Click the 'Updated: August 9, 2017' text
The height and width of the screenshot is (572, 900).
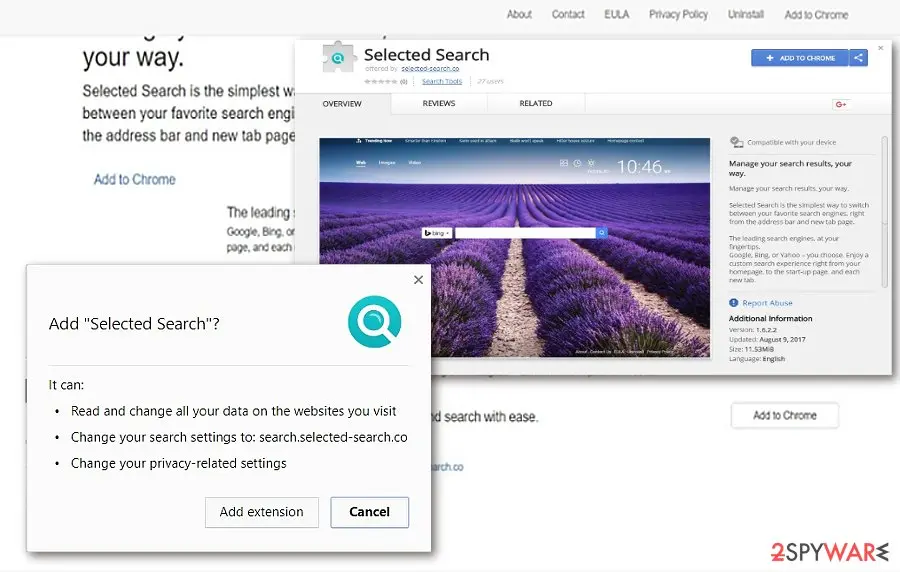point(767,340)
